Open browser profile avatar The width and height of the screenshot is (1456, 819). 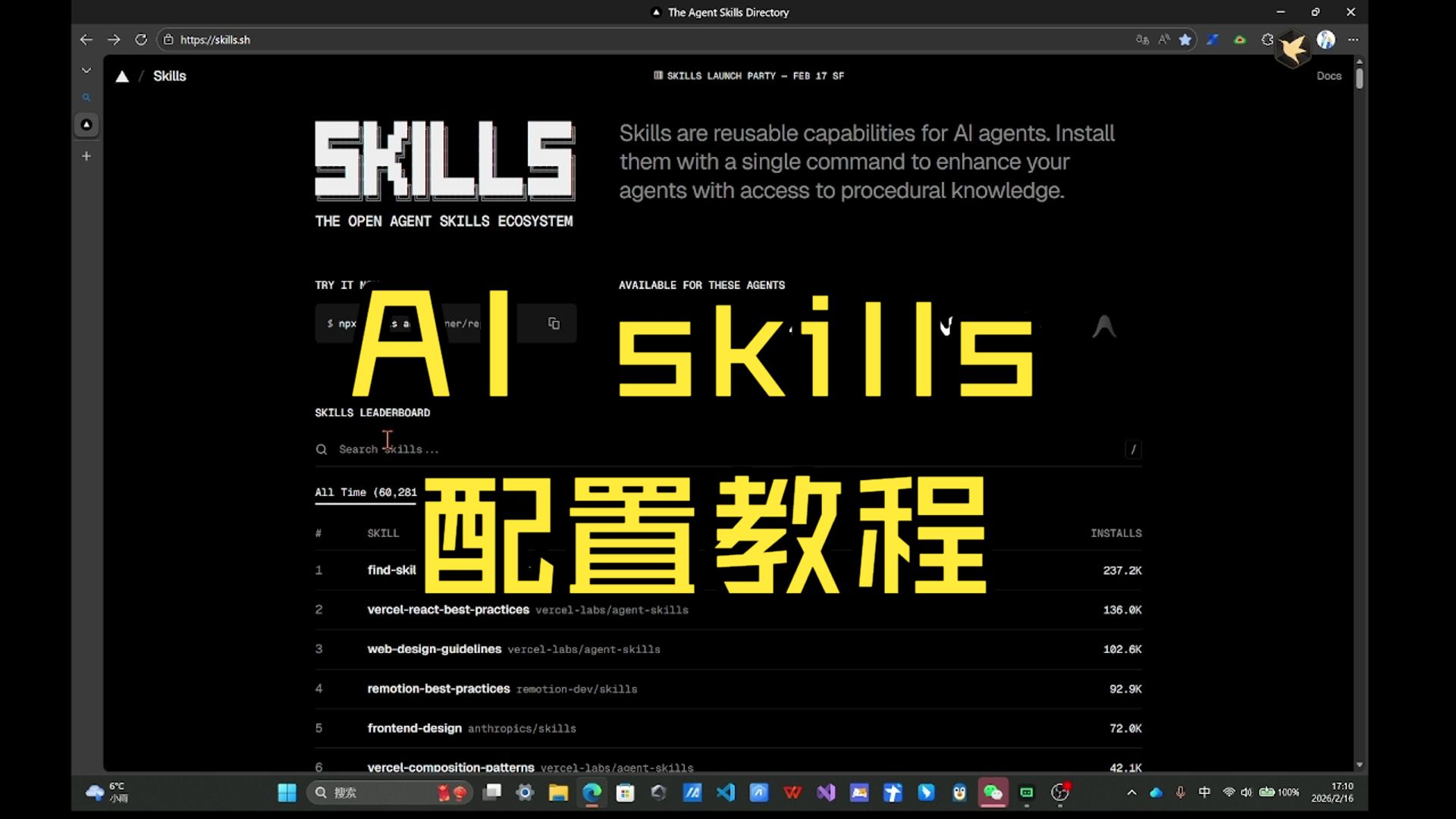[1326, 39]
